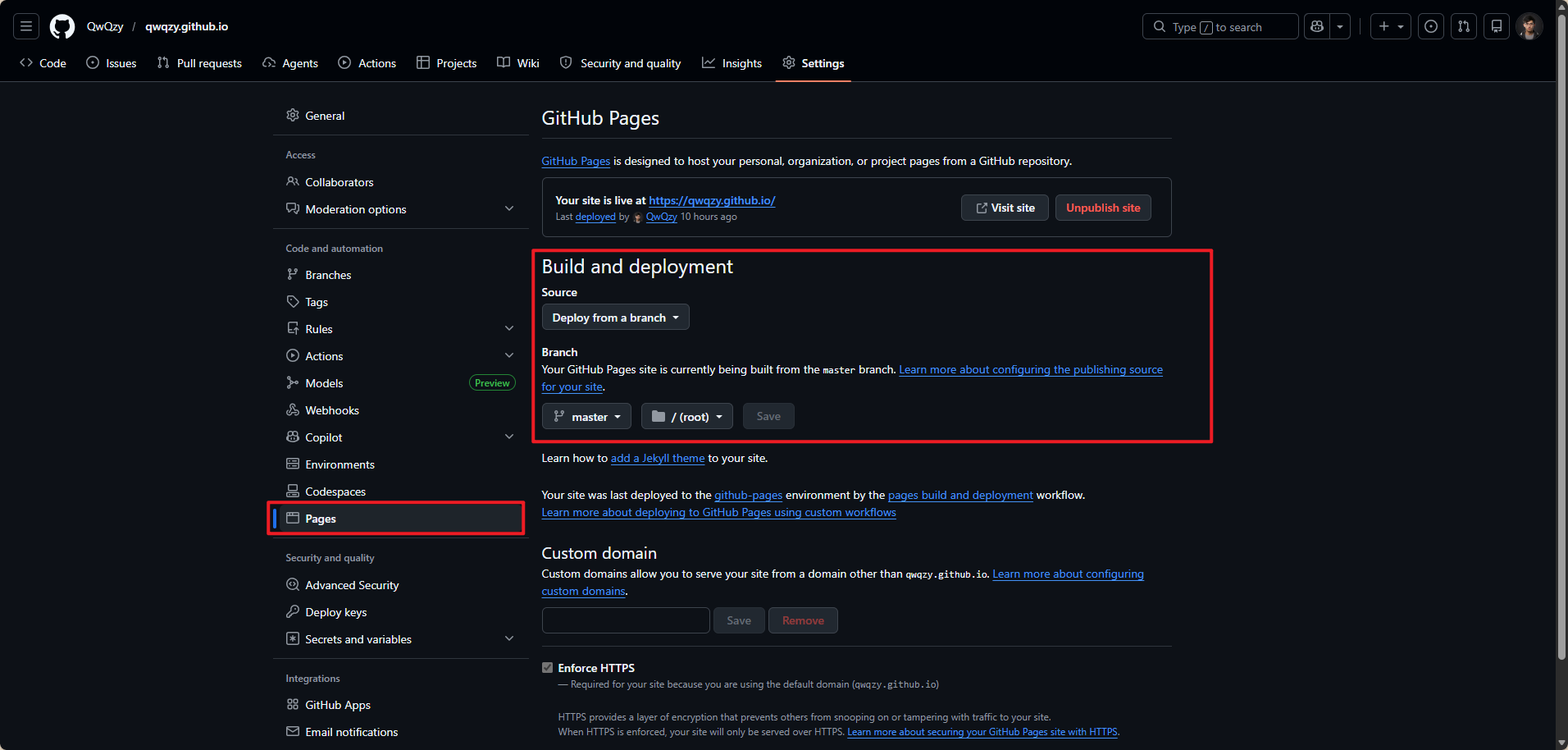1568x750 pixels.
Task: Click the General gear icon in sidebar
Action: (x=293, y=115)
